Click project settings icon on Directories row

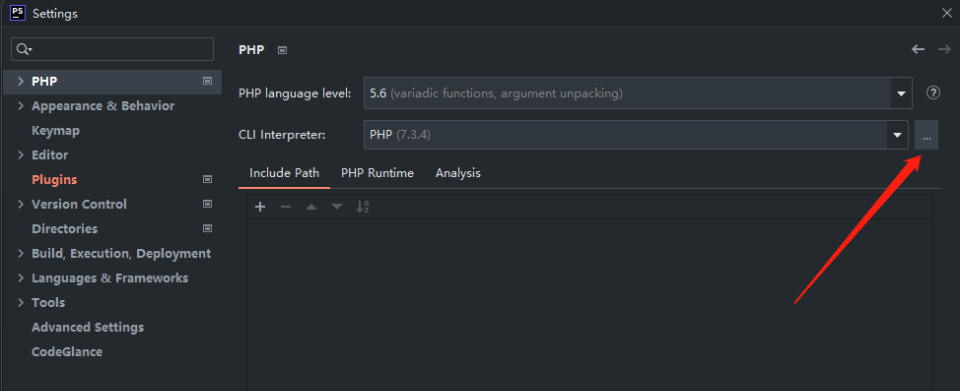[208, 228]
